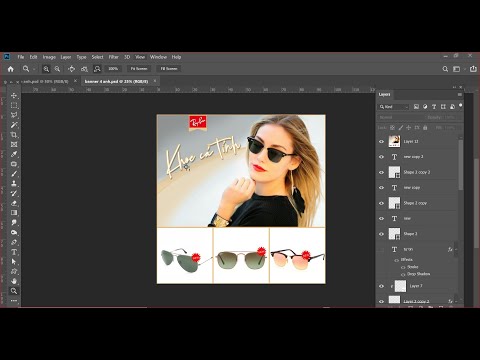Image resolution: width=480 pixels, height=360 pixels.
Task: Open the Filter menu
Action: (113, 57)
